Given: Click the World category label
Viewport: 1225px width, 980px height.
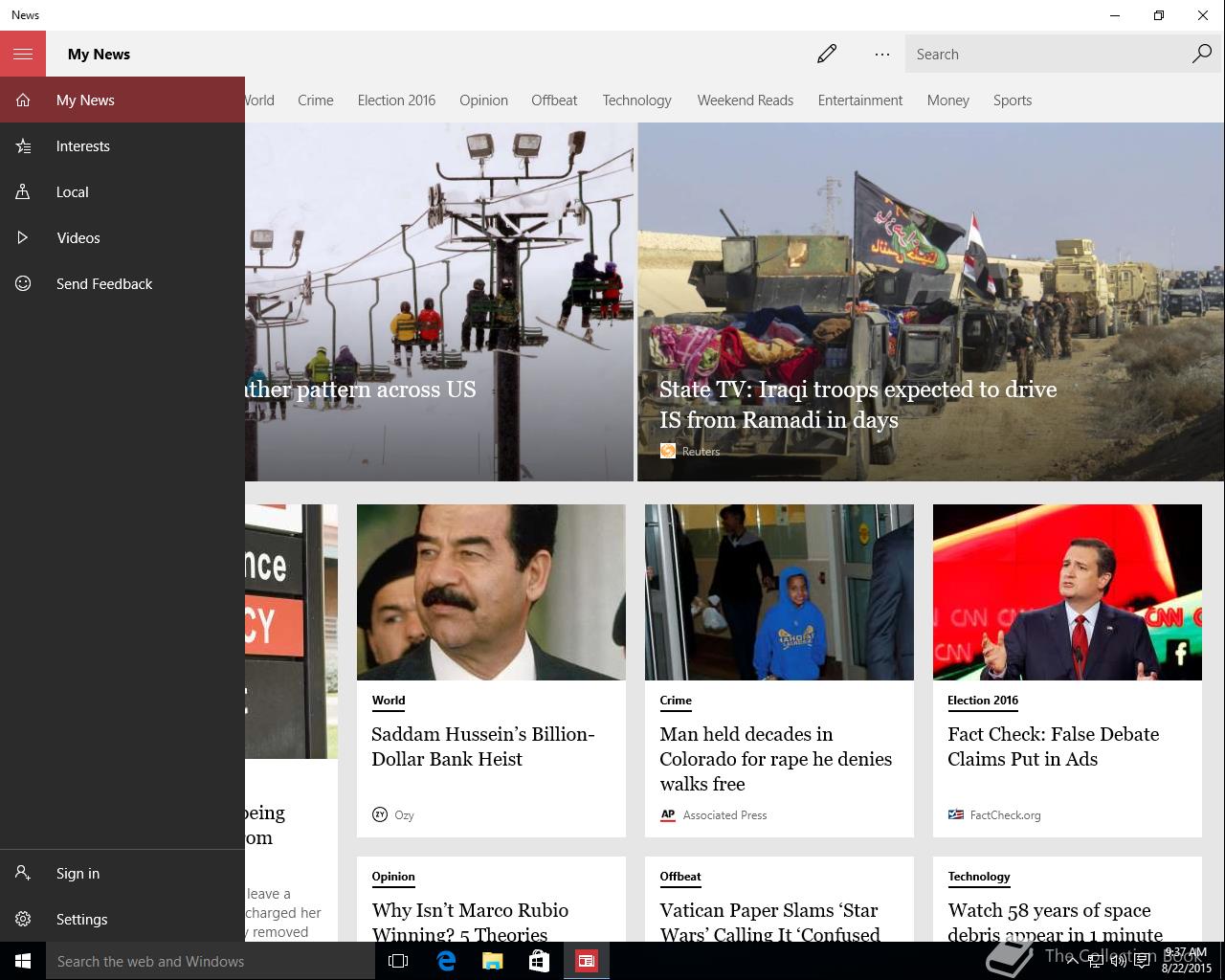Looking at the screenshot, I should [389, 701].
